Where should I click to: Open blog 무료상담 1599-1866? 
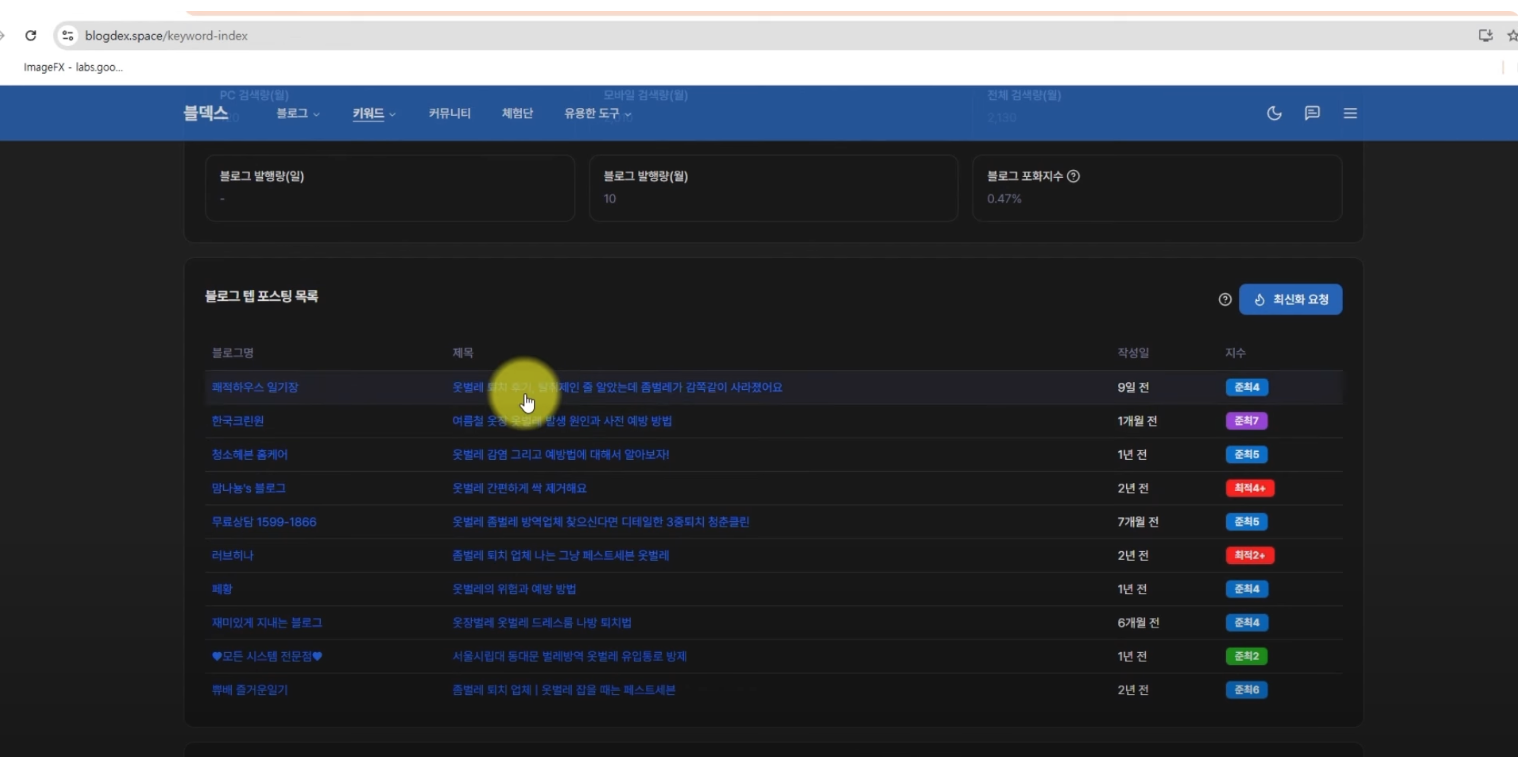pyautogui.click(x=264, y=522)
